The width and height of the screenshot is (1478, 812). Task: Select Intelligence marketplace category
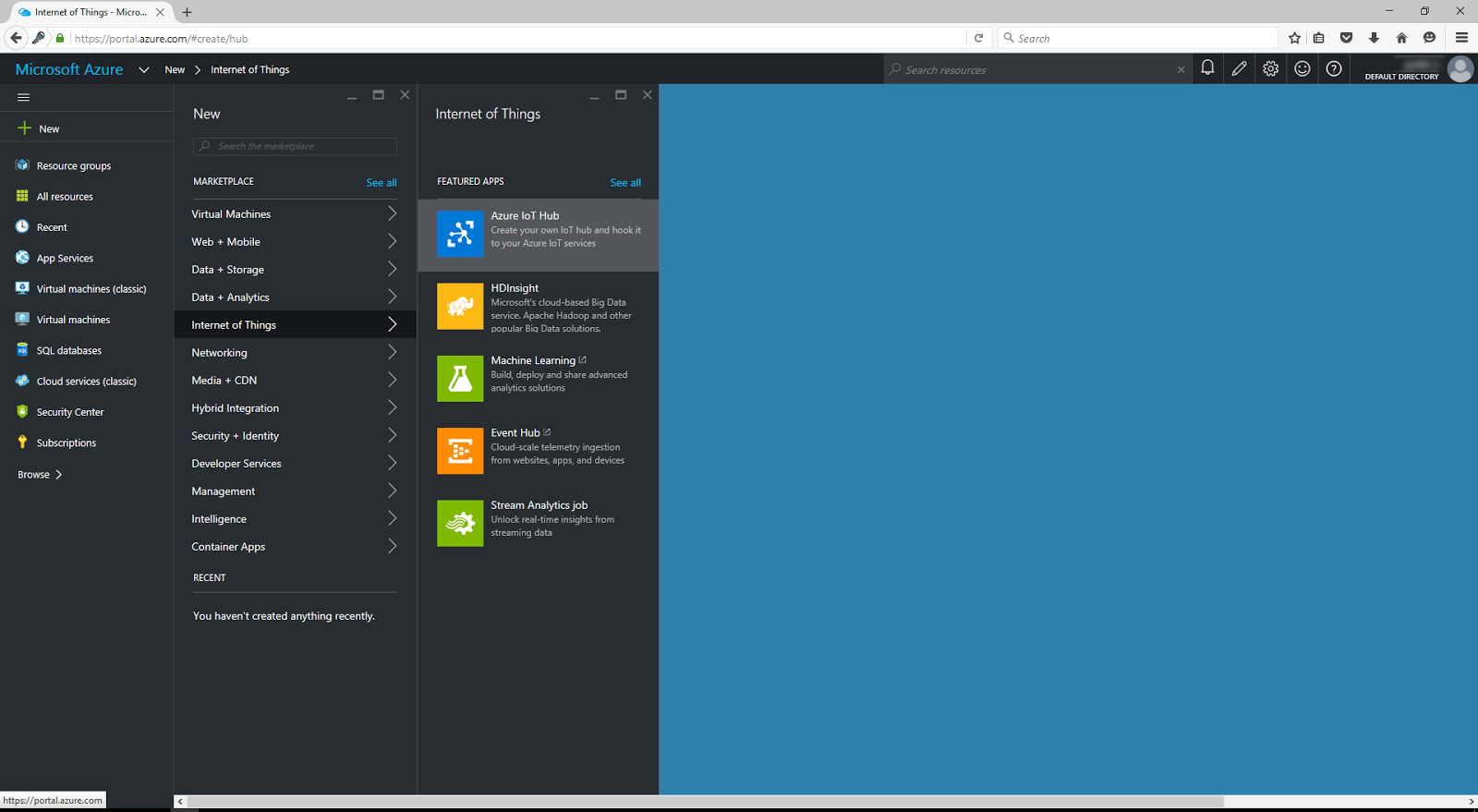(x=295, y=518)
